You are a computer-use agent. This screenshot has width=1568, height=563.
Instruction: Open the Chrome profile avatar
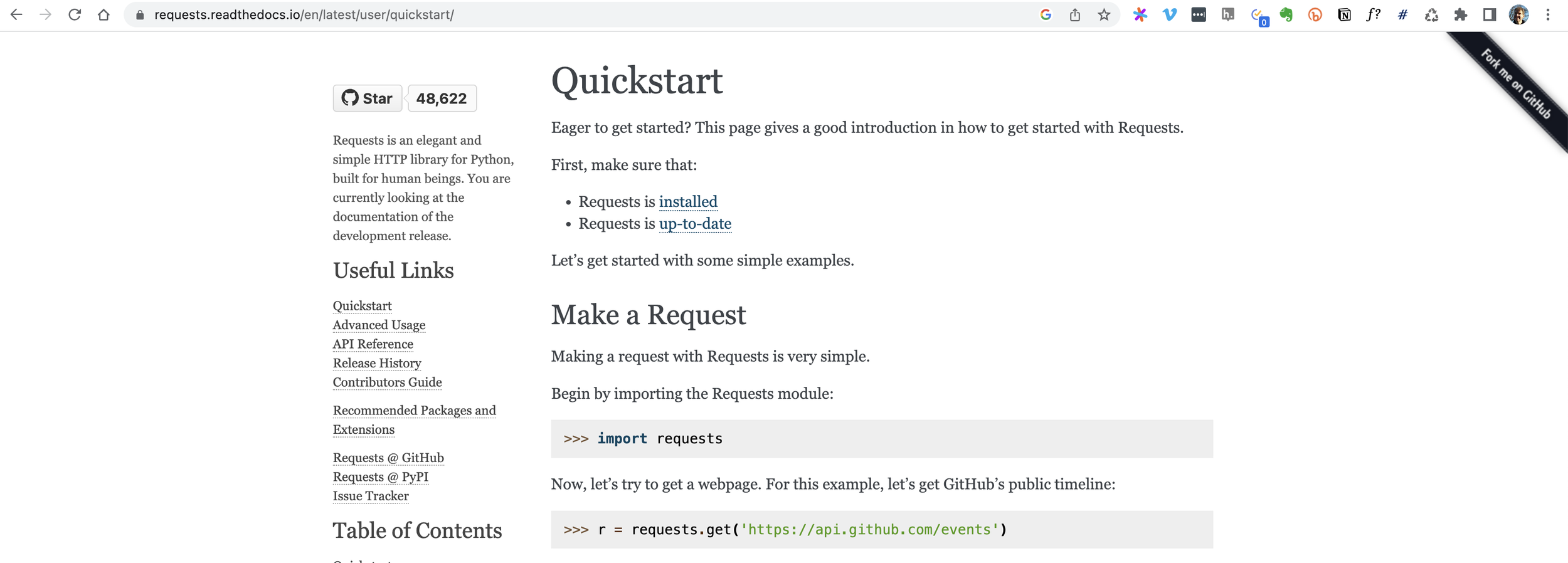click(1518, 14)
